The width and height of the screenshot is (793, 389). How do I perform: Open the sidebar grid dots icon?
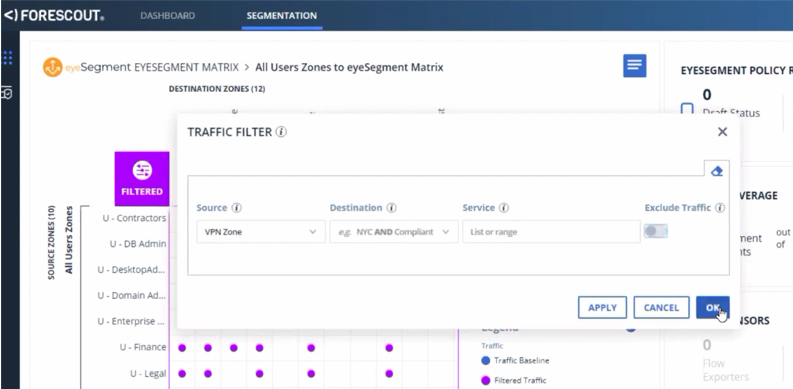point(8,58)
